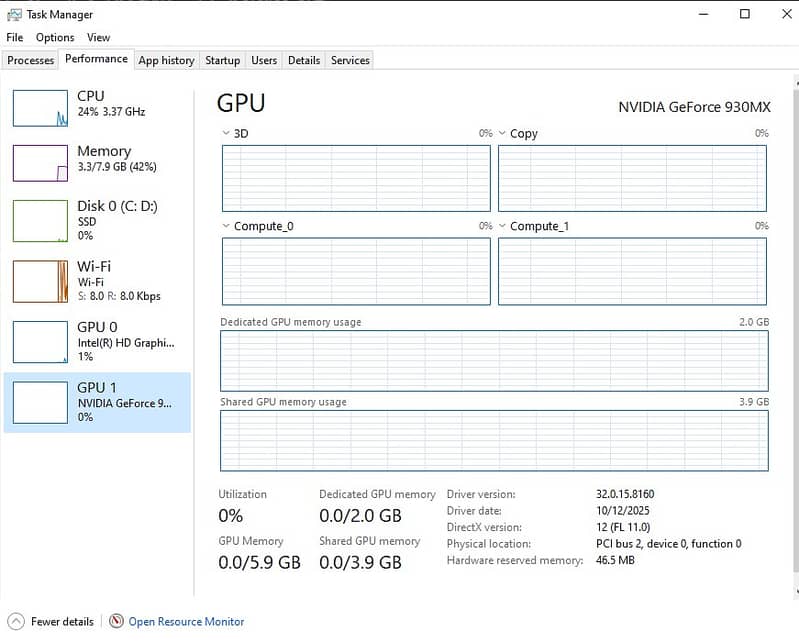The image size is (799, 642).
Task: Select the Wi-Fi throughput mini graph
Action: click(40, 282)
